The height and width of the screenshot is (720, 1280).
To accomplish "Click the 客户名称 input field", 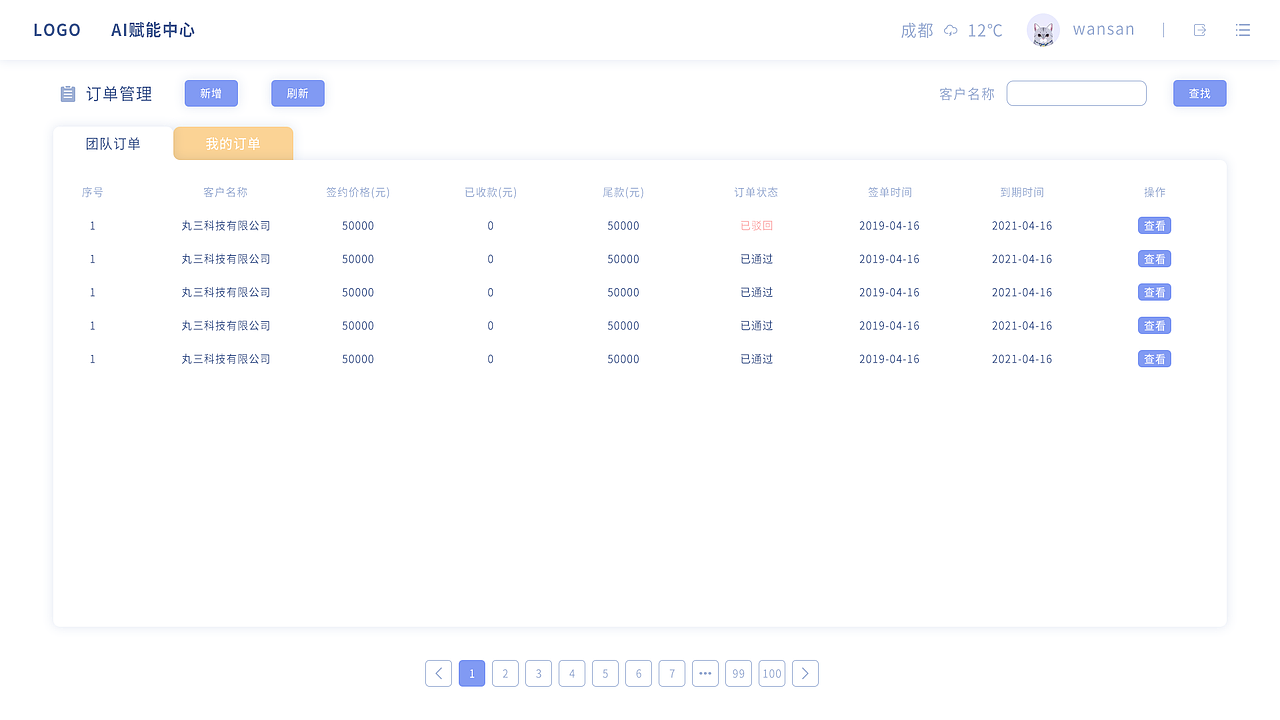I will pos(1076,93).
